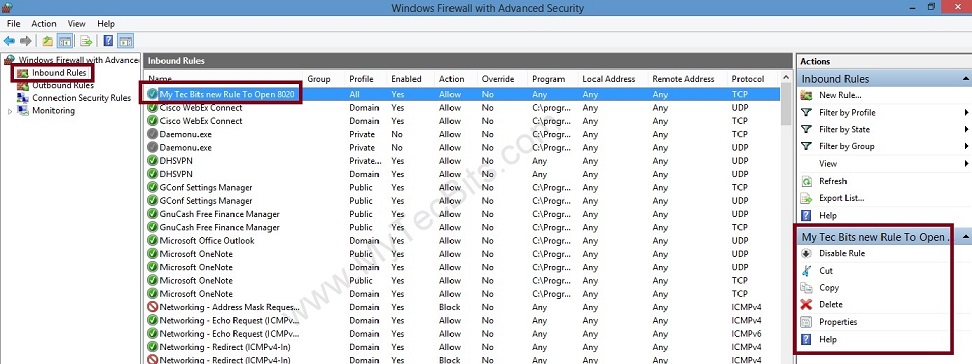Click the Back arrow toolbar icon

pos(9,41)
